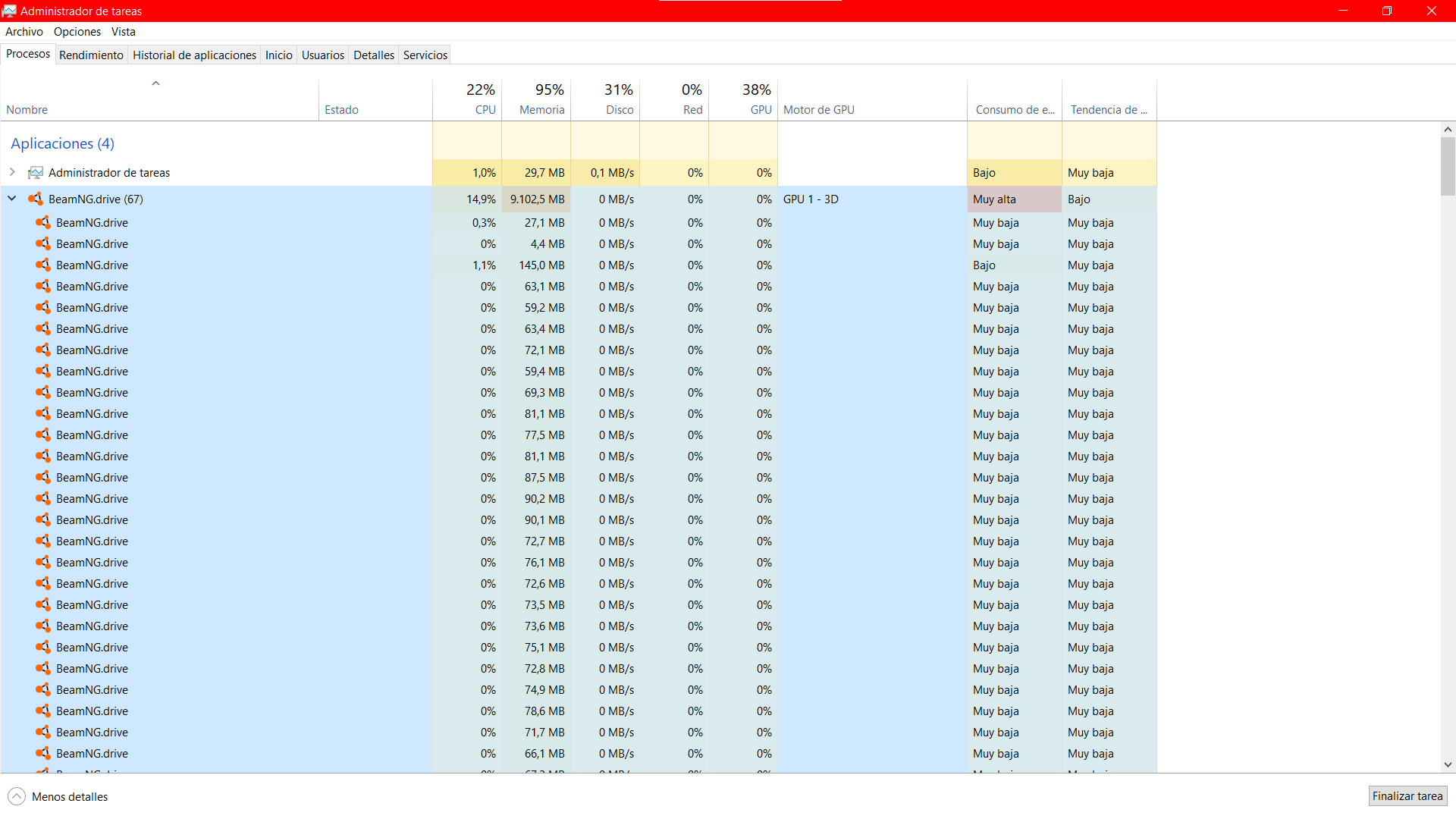Sort processes by Memoria column header

click(541, 110)
